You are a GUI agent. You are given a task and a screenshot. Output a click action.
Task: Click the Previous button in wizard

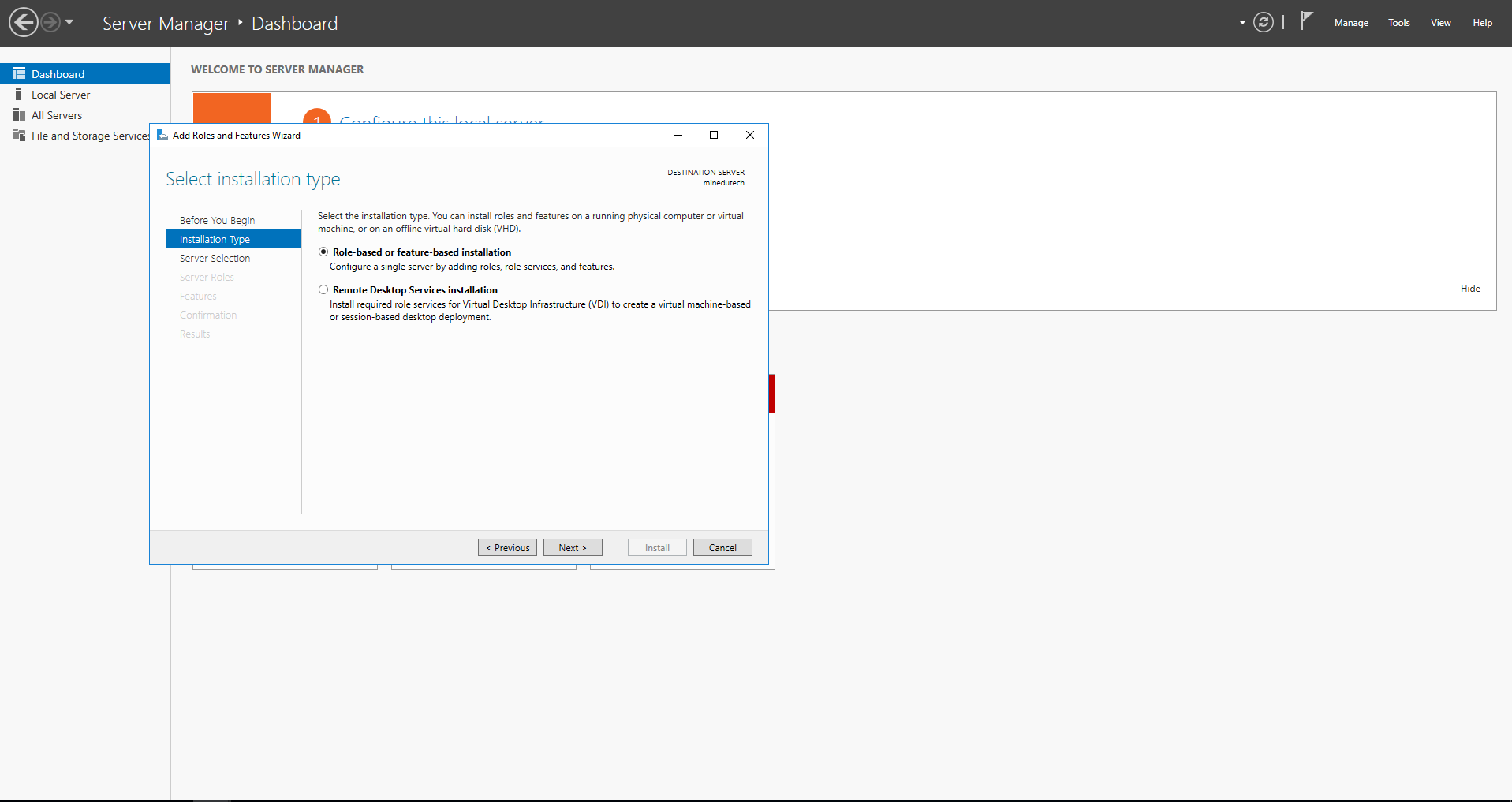pyautogui.click(x=507, y=547)
